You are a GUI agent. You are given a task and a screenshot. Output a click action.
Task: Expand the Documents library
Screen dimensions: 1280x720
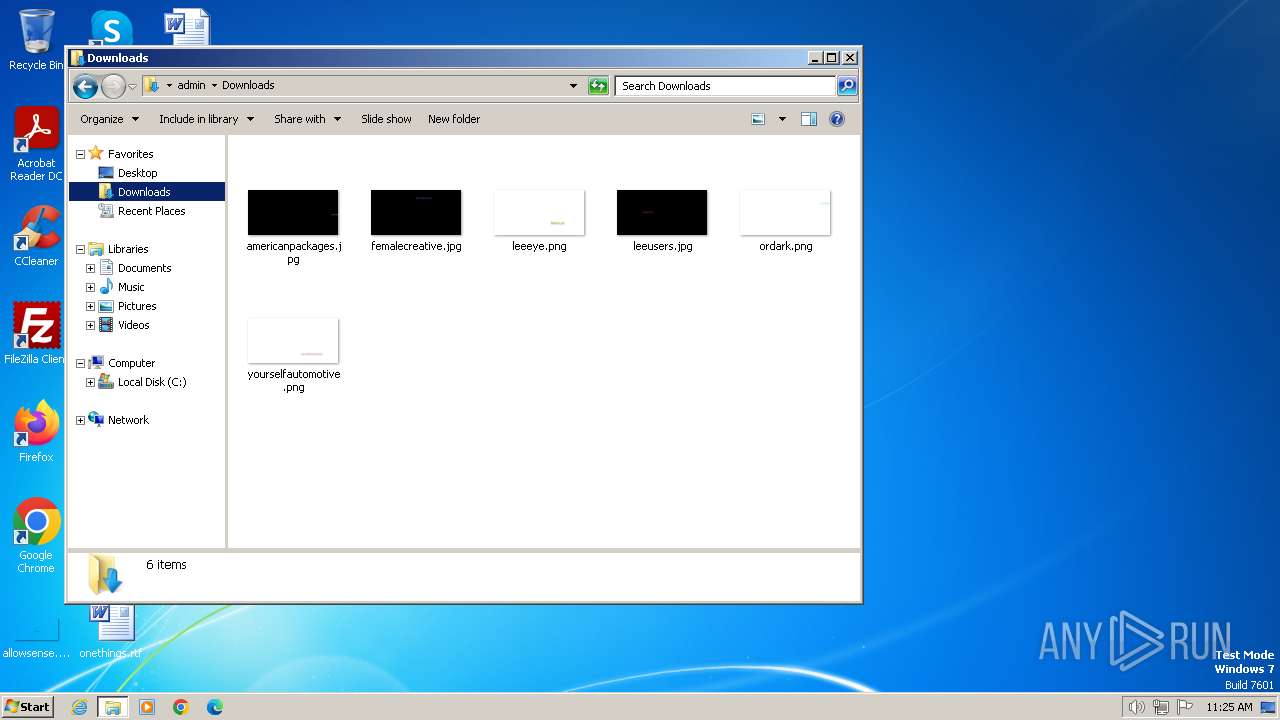tap(90, 268)
